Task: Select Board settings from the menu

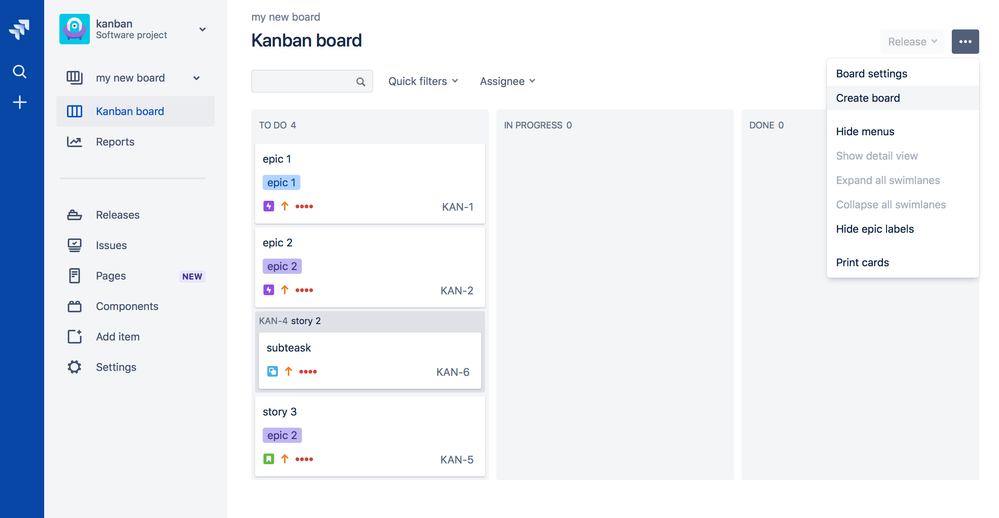Action: click(871, 73)
